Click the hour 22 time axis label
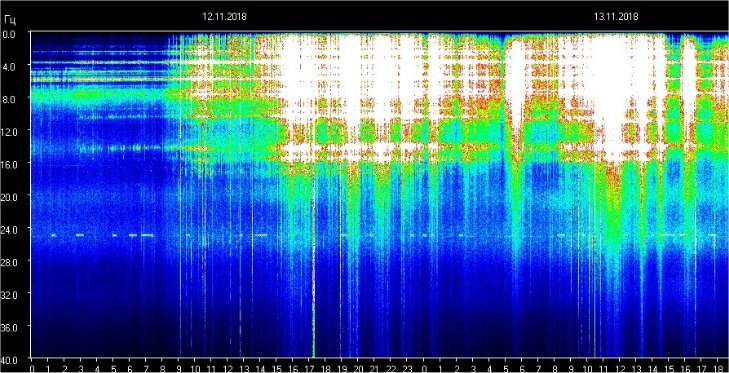The image size is (729, 373). (x=391, y=368)
